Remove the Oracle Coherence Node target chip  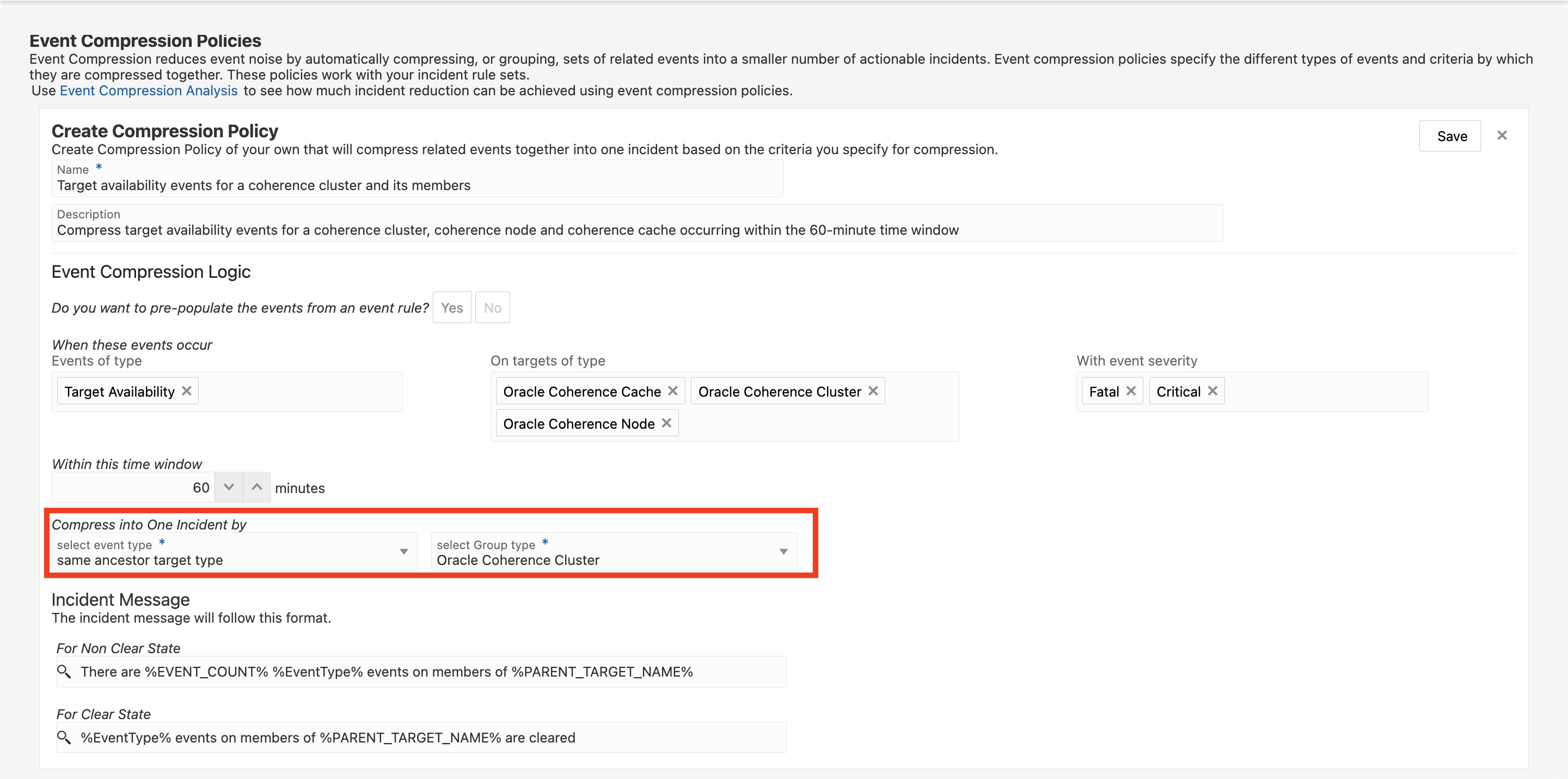(x=666, y=423)
